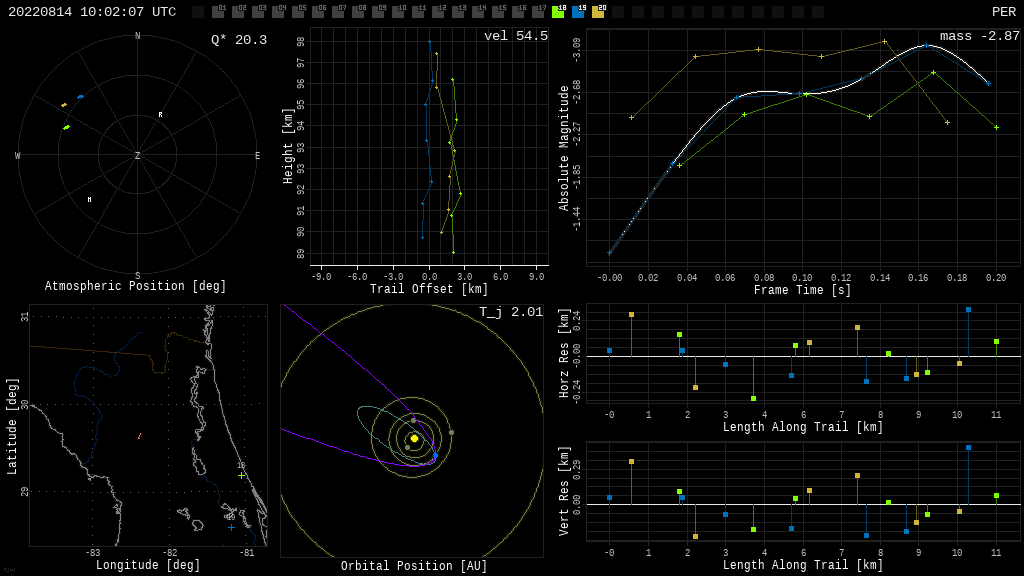Click the UTC timestamp in top left
Screen dimensions: 1024x576
point(92,12)
